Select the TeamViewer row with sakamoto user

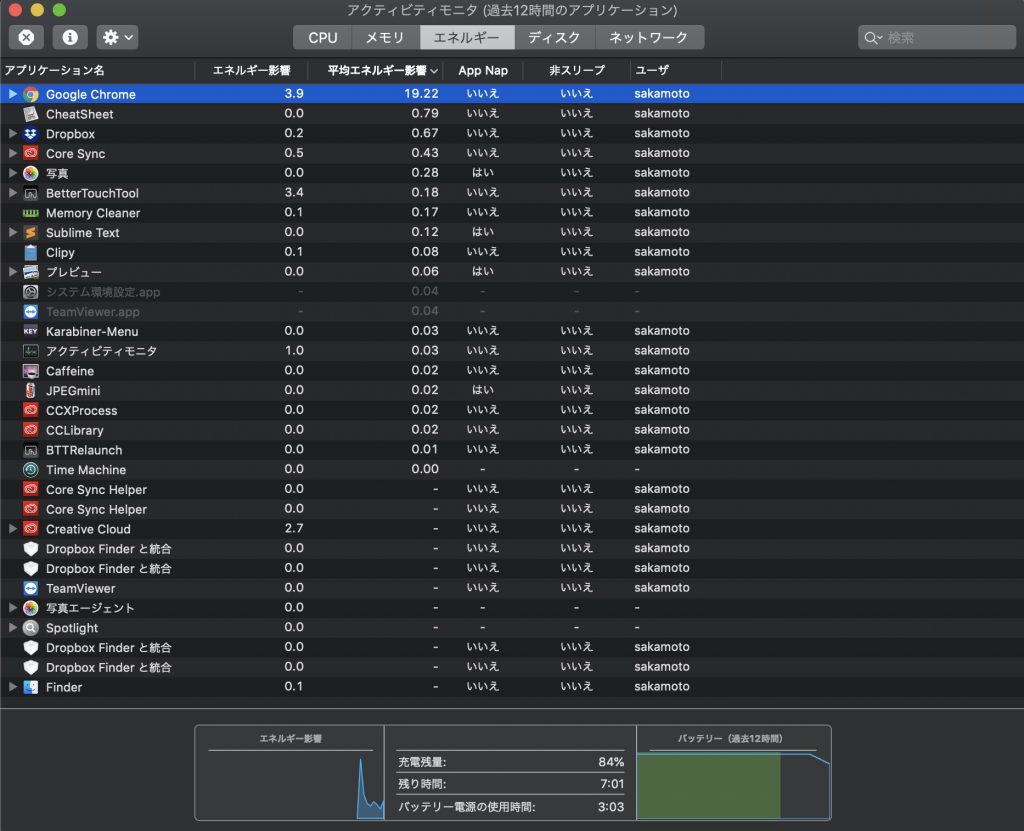[512, 588]
